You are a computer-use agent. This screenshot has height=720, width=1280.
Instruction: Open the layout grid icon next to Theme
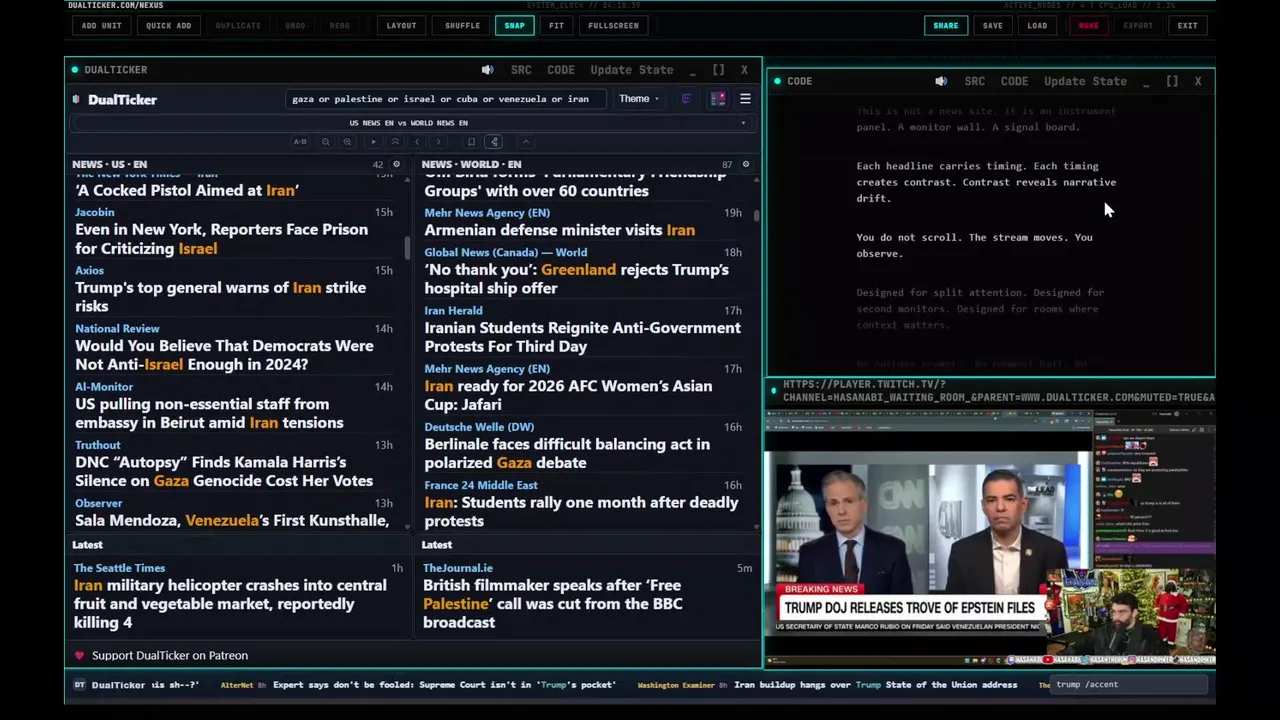(x=718, y=99)
